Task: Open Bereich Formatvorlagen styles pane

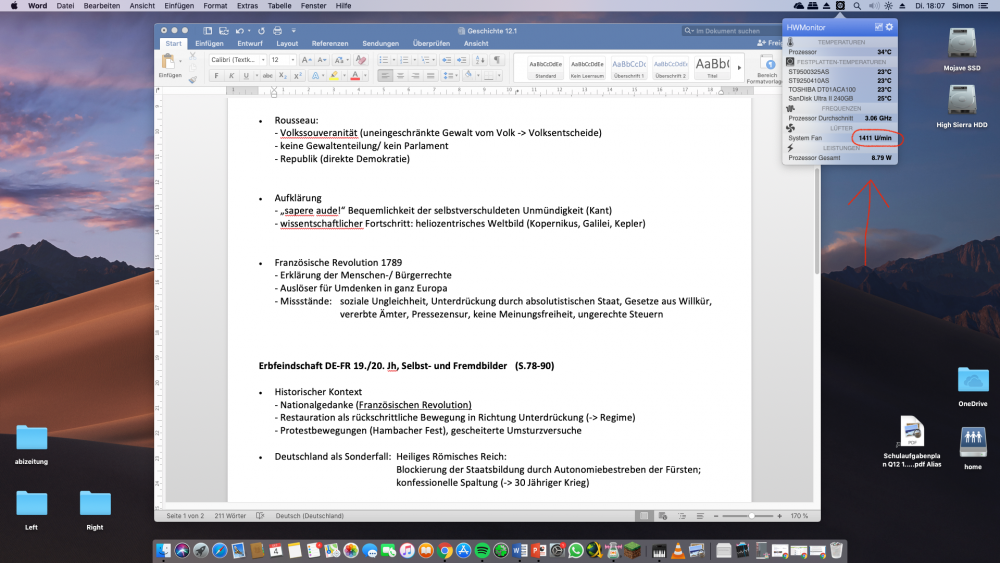Action: 766,69
